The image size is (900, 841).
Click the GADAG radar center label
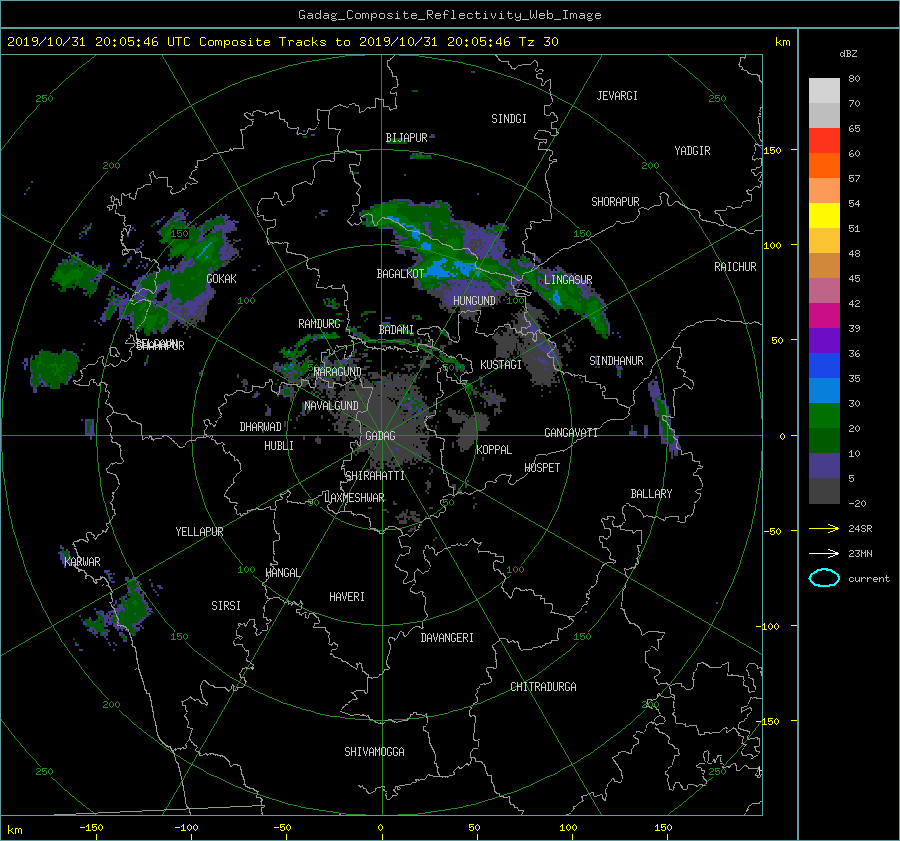pyautogui.click(x=380, y=436)
